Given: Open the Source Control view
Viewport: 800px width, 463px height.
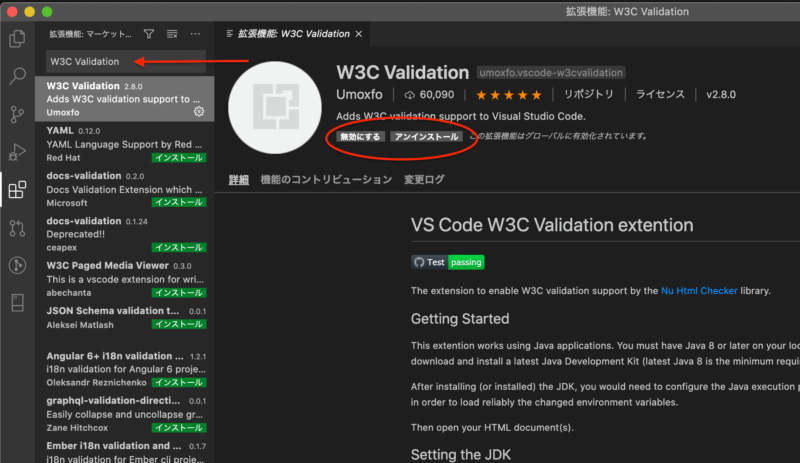Looking at the screenshot, I should [x=17, y=114].
